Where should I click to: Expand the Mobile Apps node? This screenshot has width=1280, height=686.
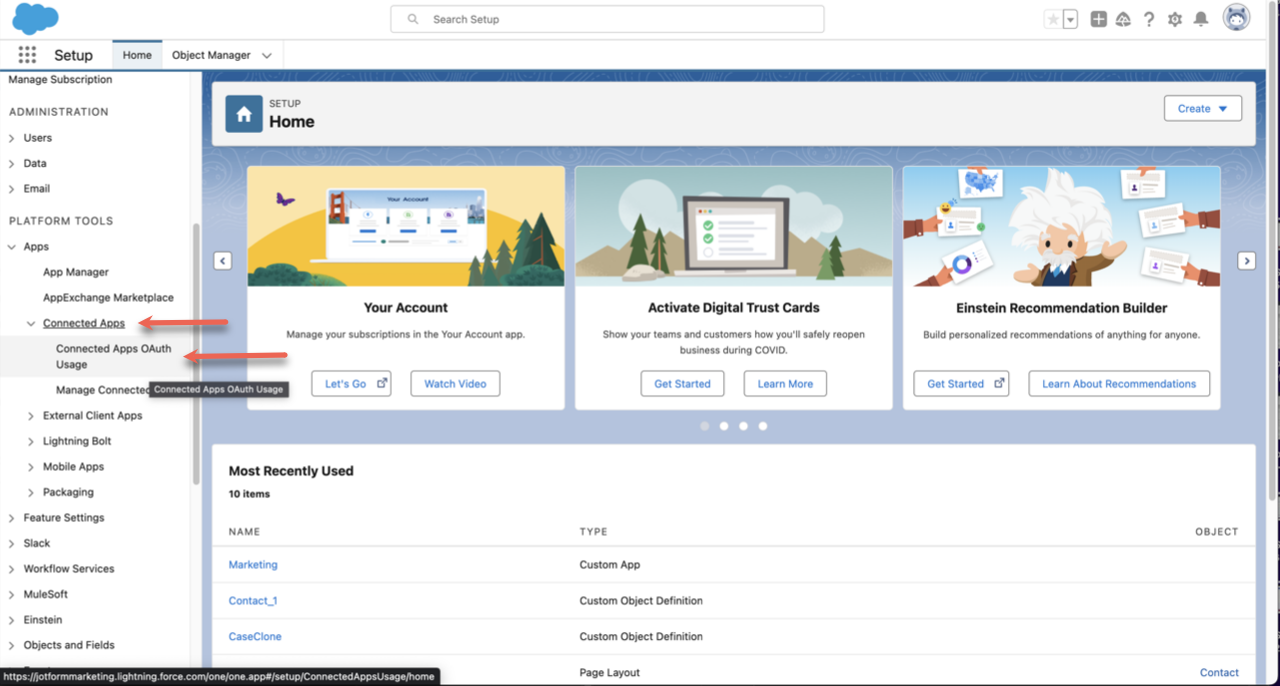31,467
